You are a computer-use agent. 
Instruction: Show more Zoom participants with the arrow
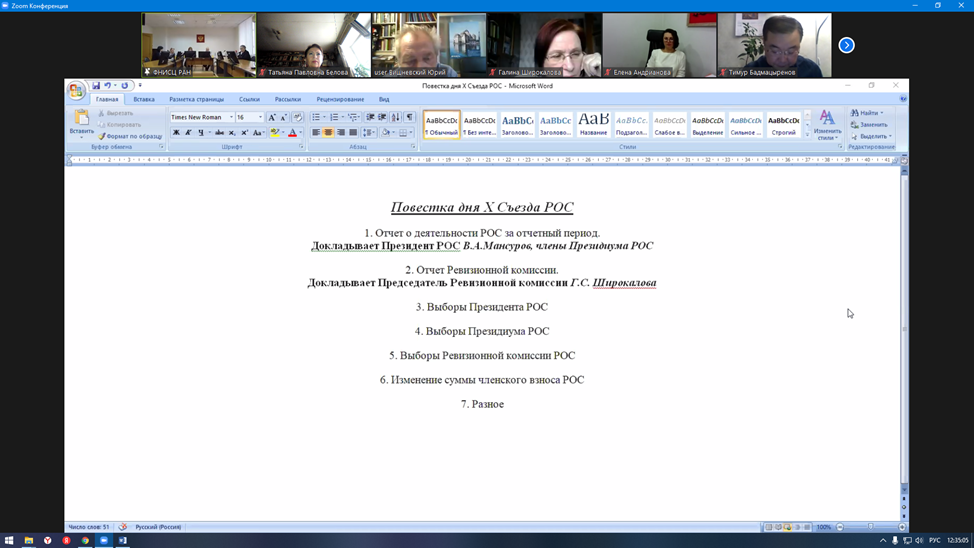846,45
